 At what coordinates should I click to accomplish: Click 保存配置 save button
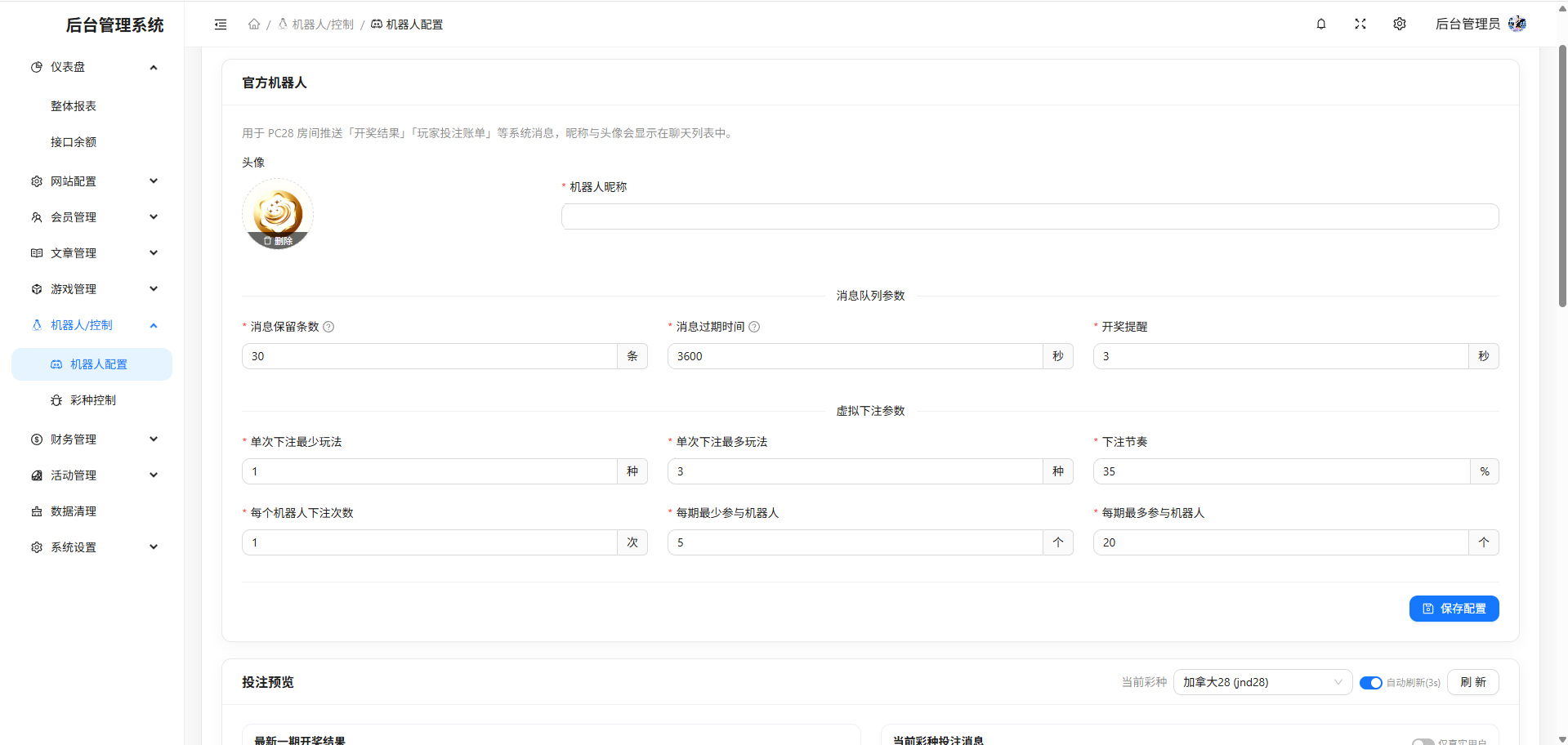pos(1454,609)
